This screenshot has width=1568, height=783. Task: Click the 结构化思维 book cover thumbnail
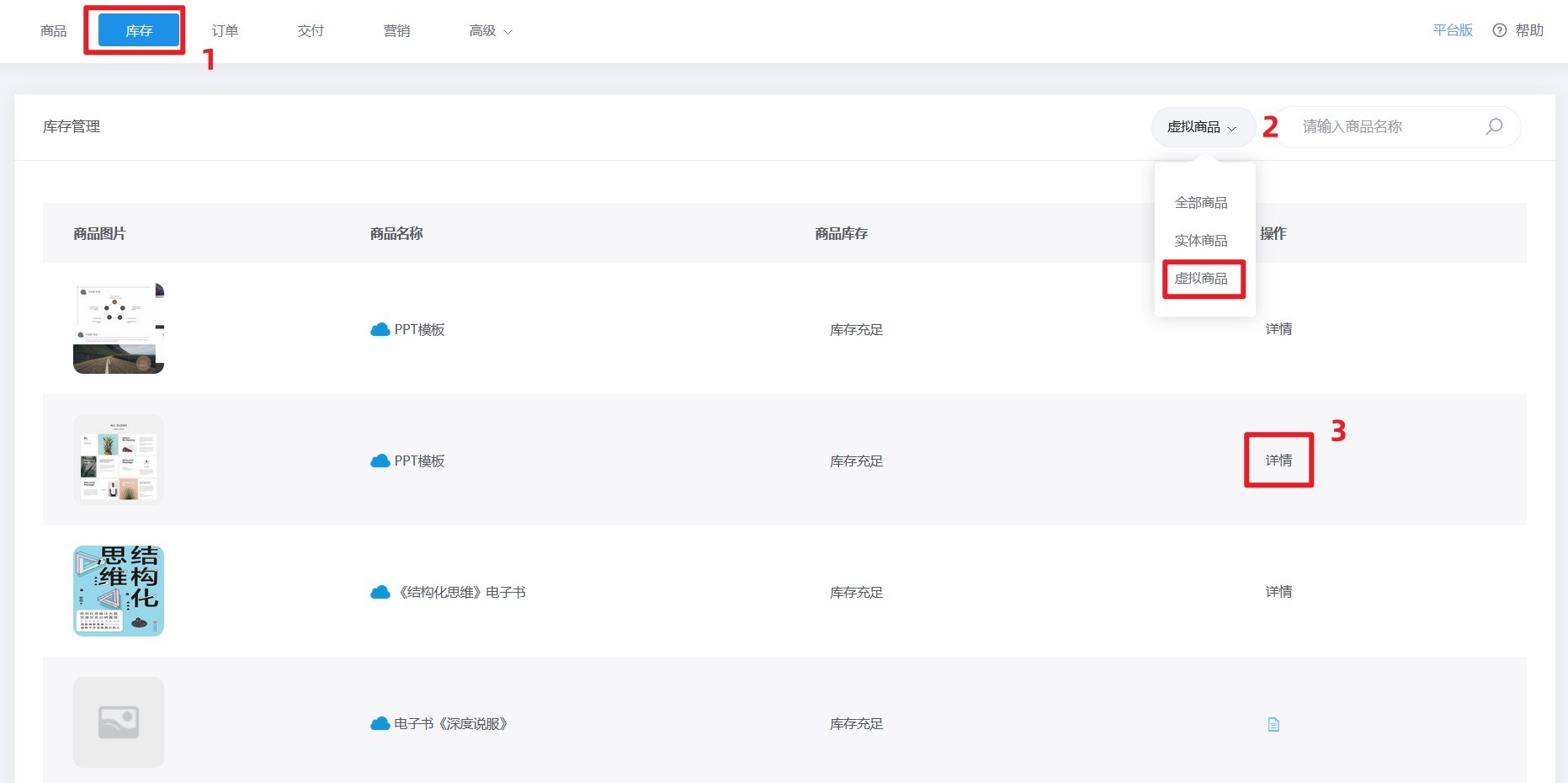click(x=119, y=591)
